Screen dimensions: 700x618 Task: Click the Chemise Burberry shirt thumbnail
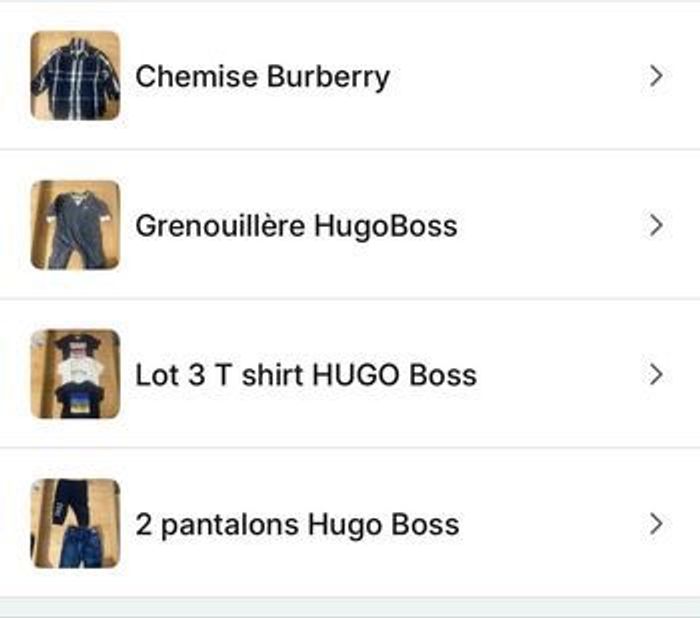point(75,76)
